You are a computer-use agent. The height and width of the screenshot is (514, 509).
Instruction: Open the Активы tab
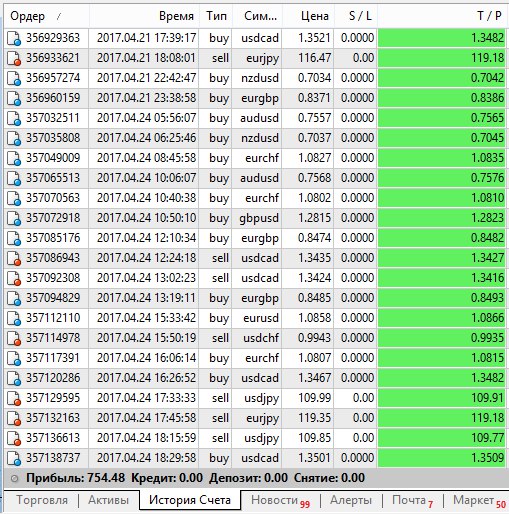(109, 500)
